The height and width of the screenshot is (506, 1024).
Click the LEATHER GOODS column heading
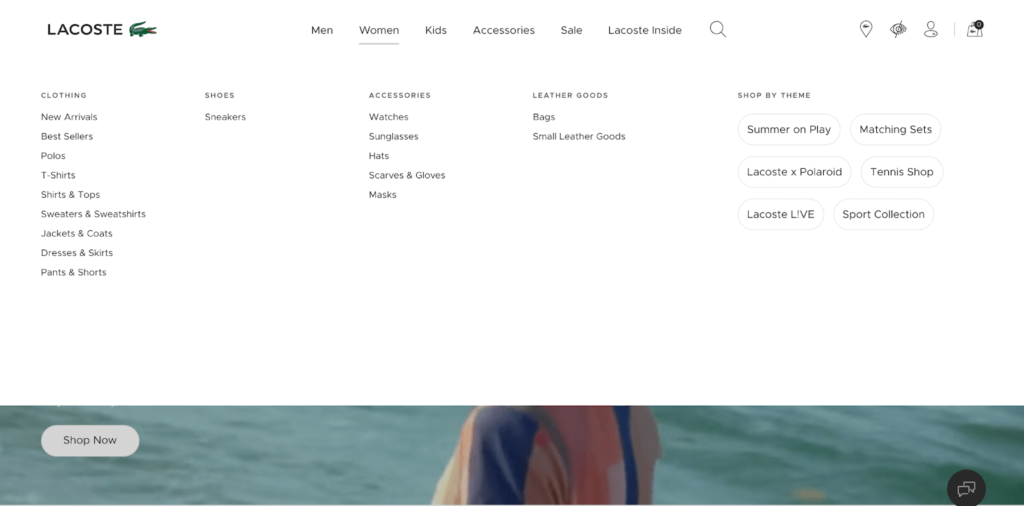tap(570, 95)
